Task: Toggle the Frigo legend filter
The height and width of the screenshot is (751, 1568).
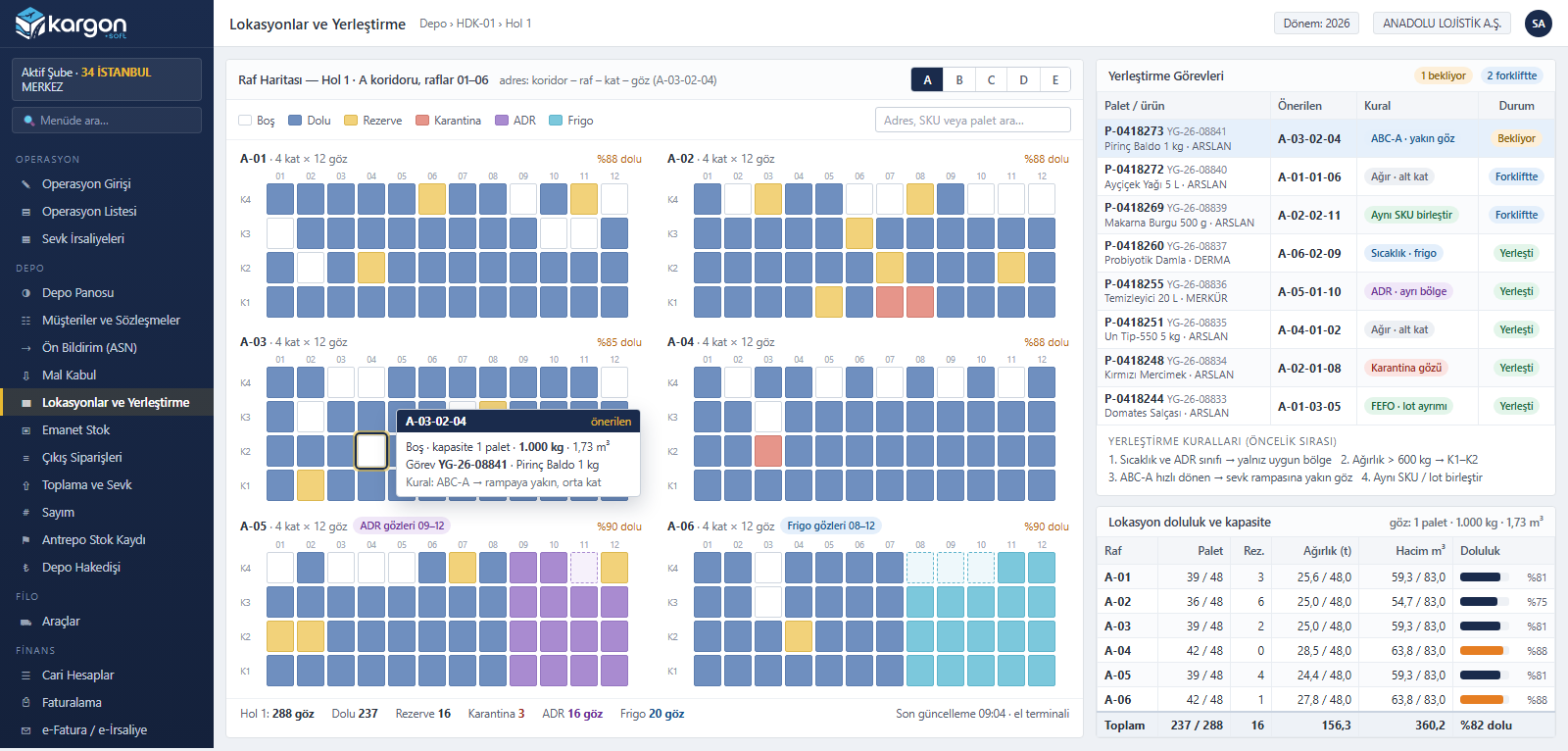Action: click(x=571, y=121)
